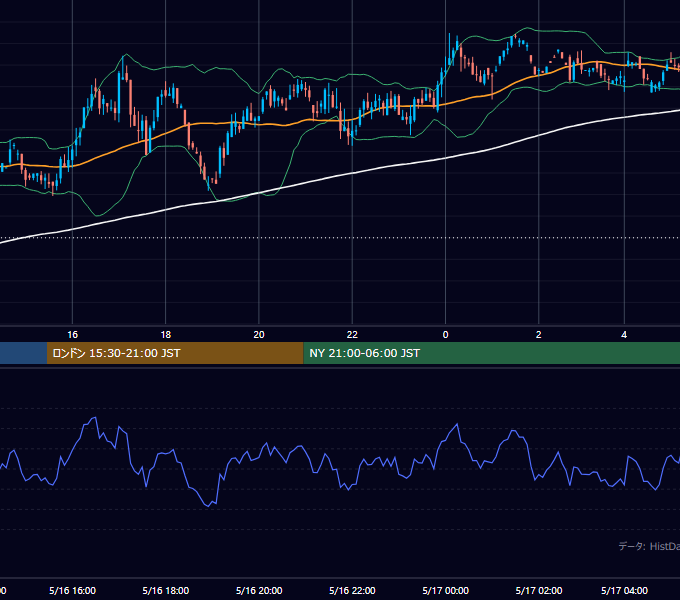Click the hour label 4 on price chart axis
The width and height of the screenshot is (680, 600).
(x=624, y=335)
